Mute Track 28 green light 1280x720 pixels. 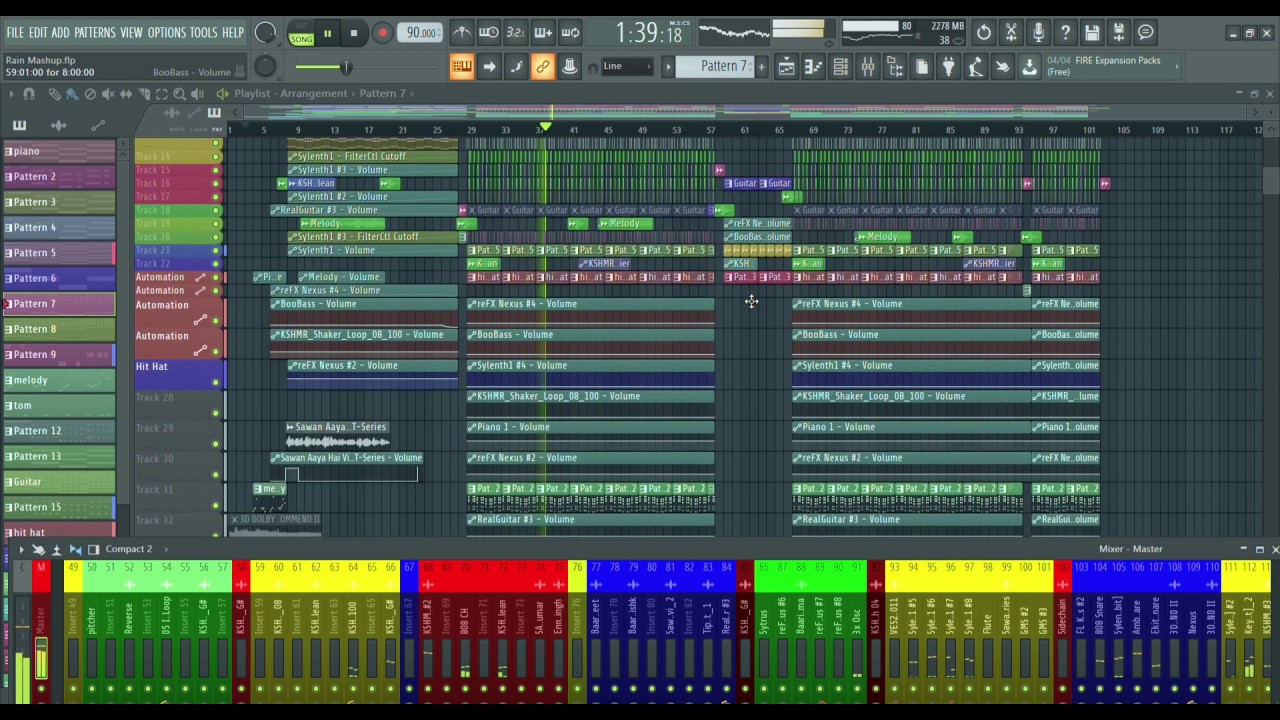216,413
